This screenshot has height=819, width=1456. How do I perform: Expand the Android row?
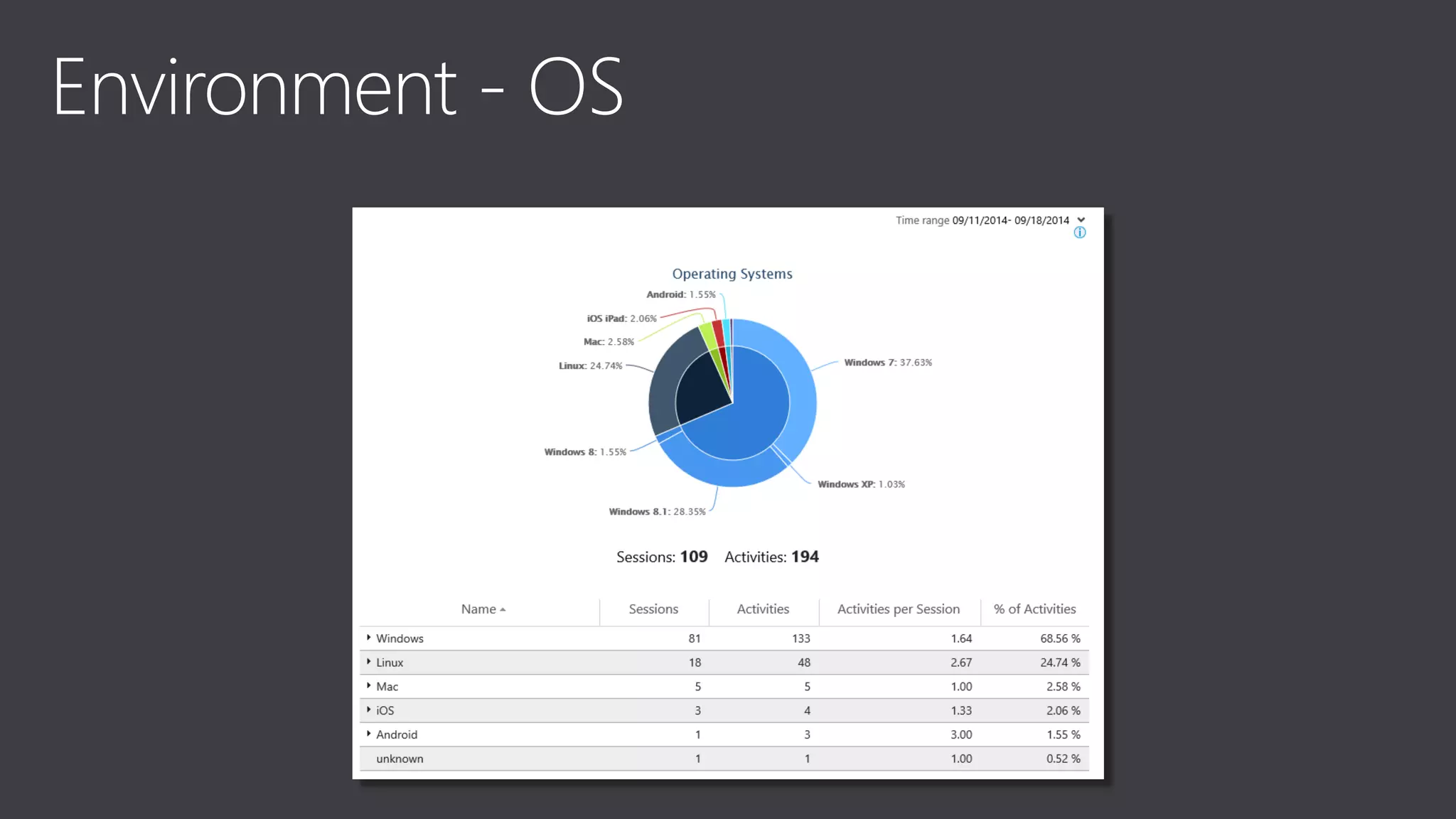[x=368, y=734]
